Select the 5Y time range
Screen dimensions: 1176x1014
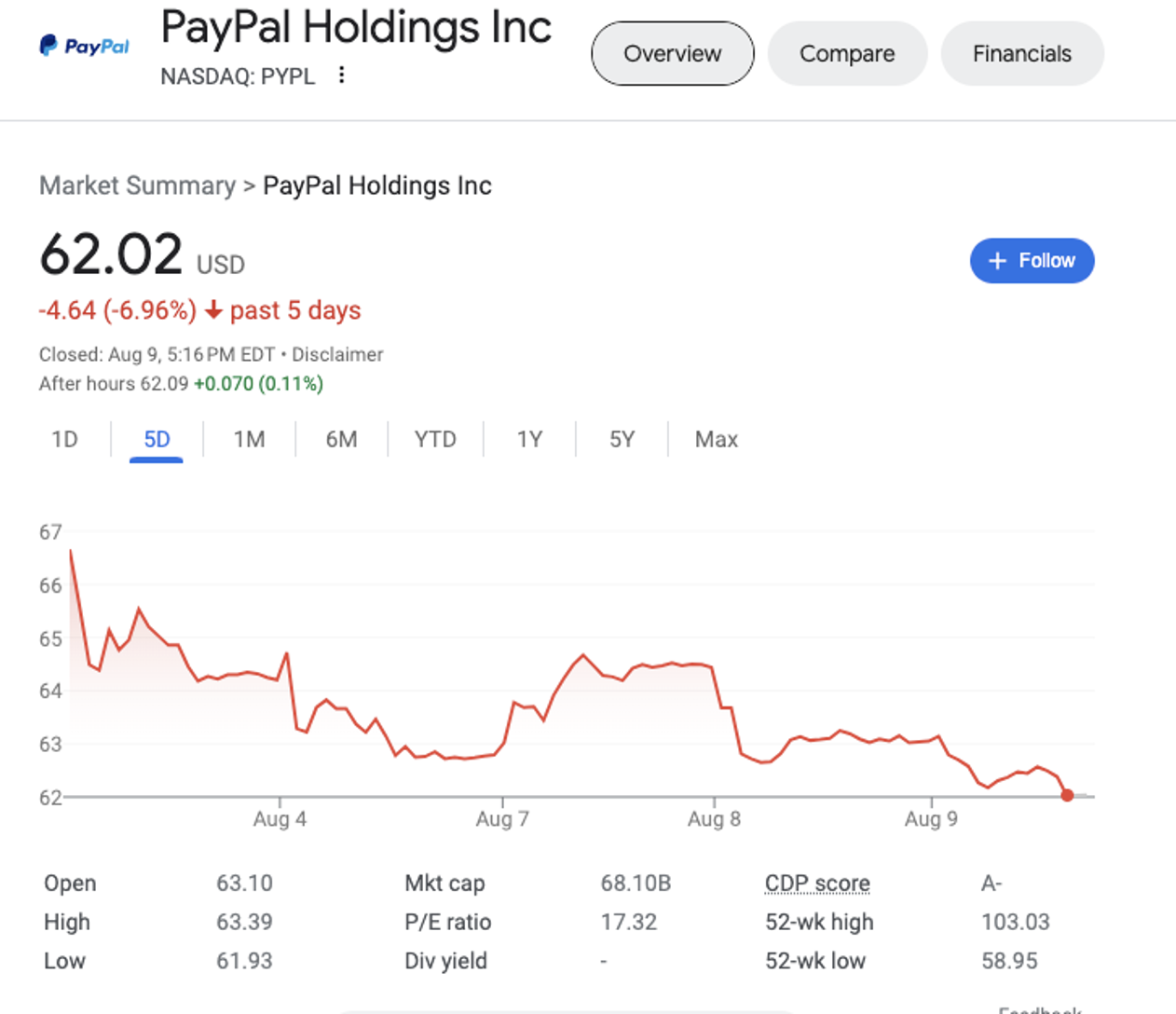(622, 439)
